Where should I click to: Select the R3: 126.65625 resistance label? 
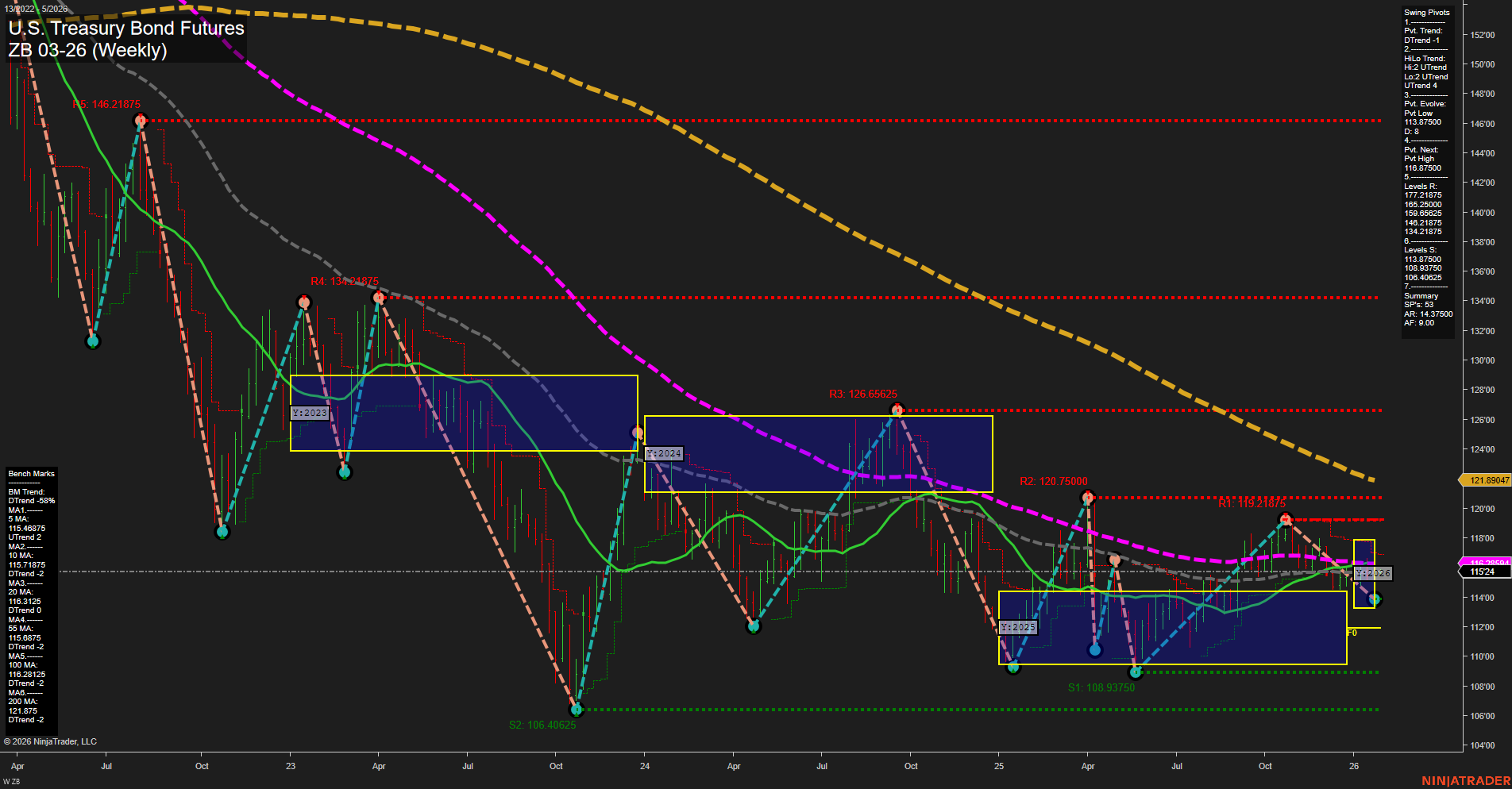point(863,393)
